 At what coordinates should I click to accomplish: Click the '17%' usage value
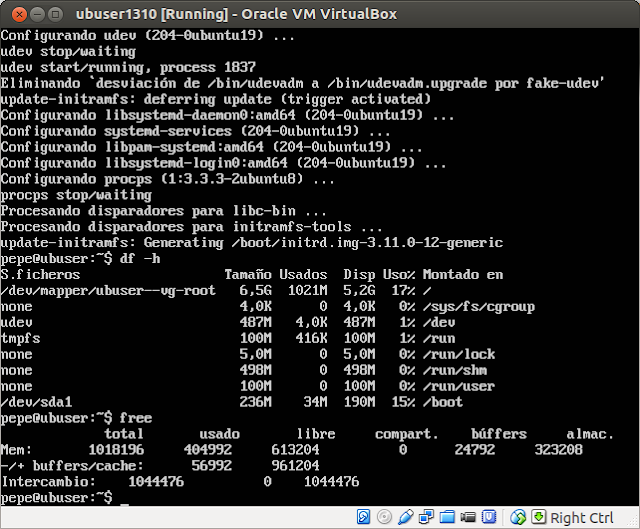point(403,291)
